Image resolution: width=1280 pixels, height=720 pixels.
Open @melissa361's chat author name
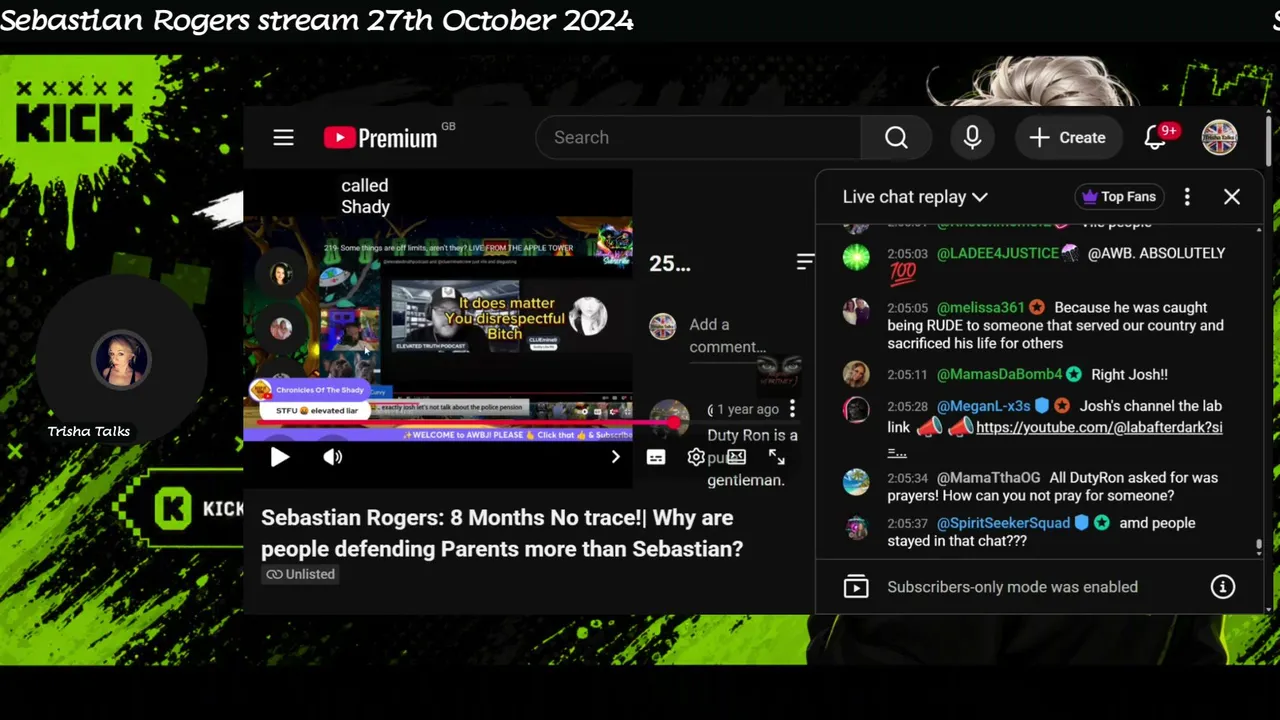[x=981, y=307]
